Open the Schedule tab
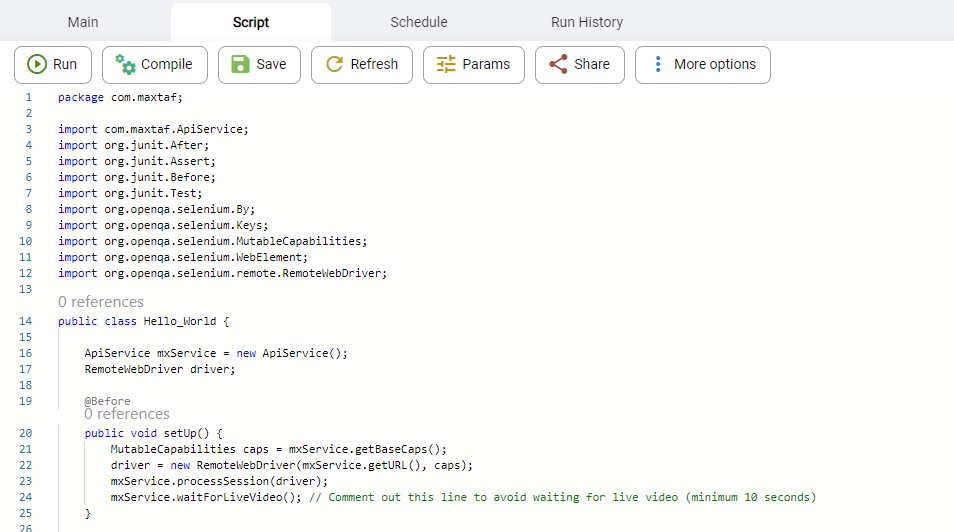The width and height of the screenshot is (954, 532). 419,22
